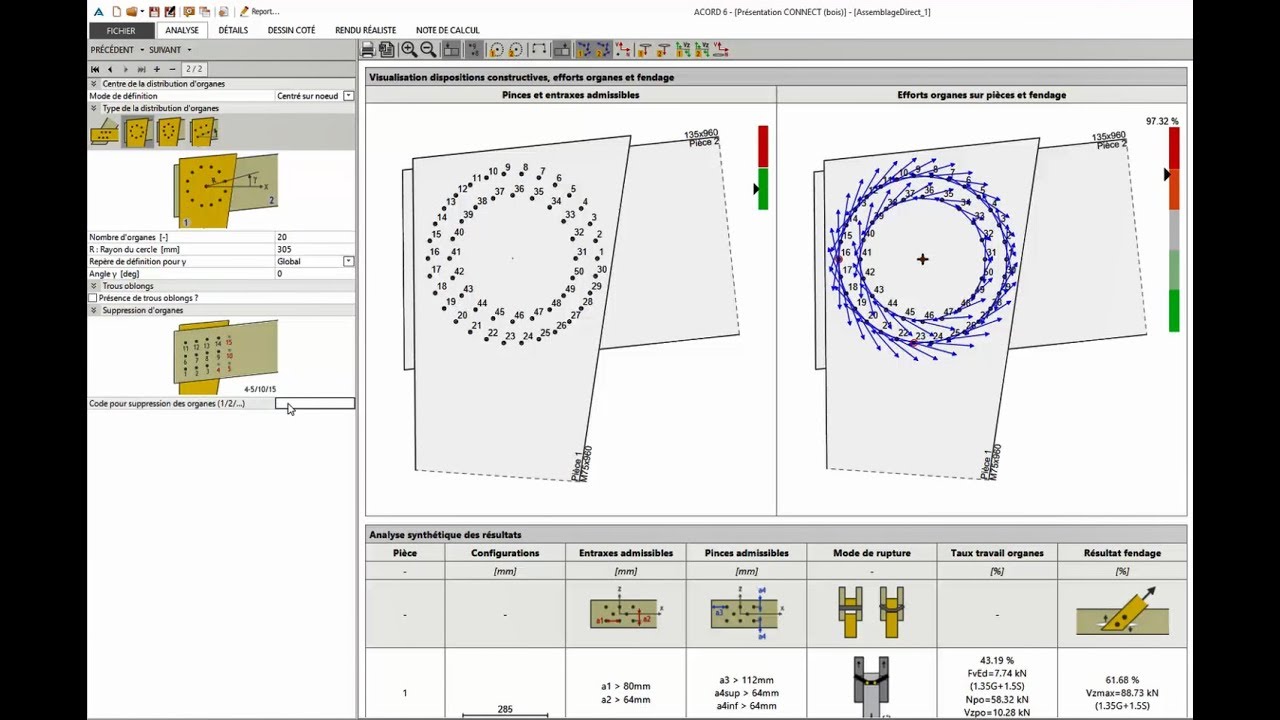Click the new document icon
Image resolution: width=1280 pixels, height=720 pixels.
[x=117, y=12]
